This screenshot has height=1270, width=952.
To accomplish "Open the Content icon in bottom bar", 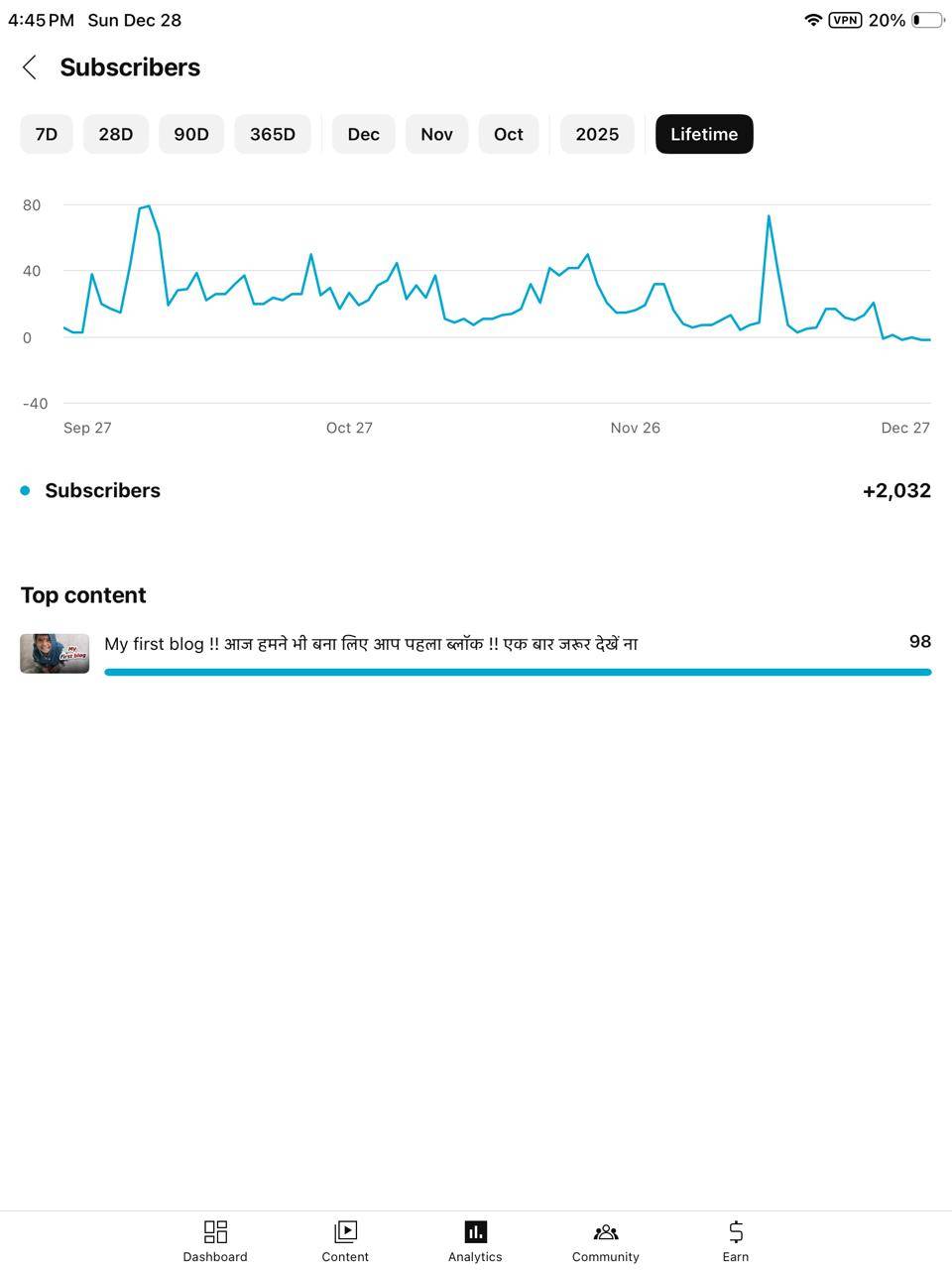I will pyautogui.click(x=345, y=1231).
